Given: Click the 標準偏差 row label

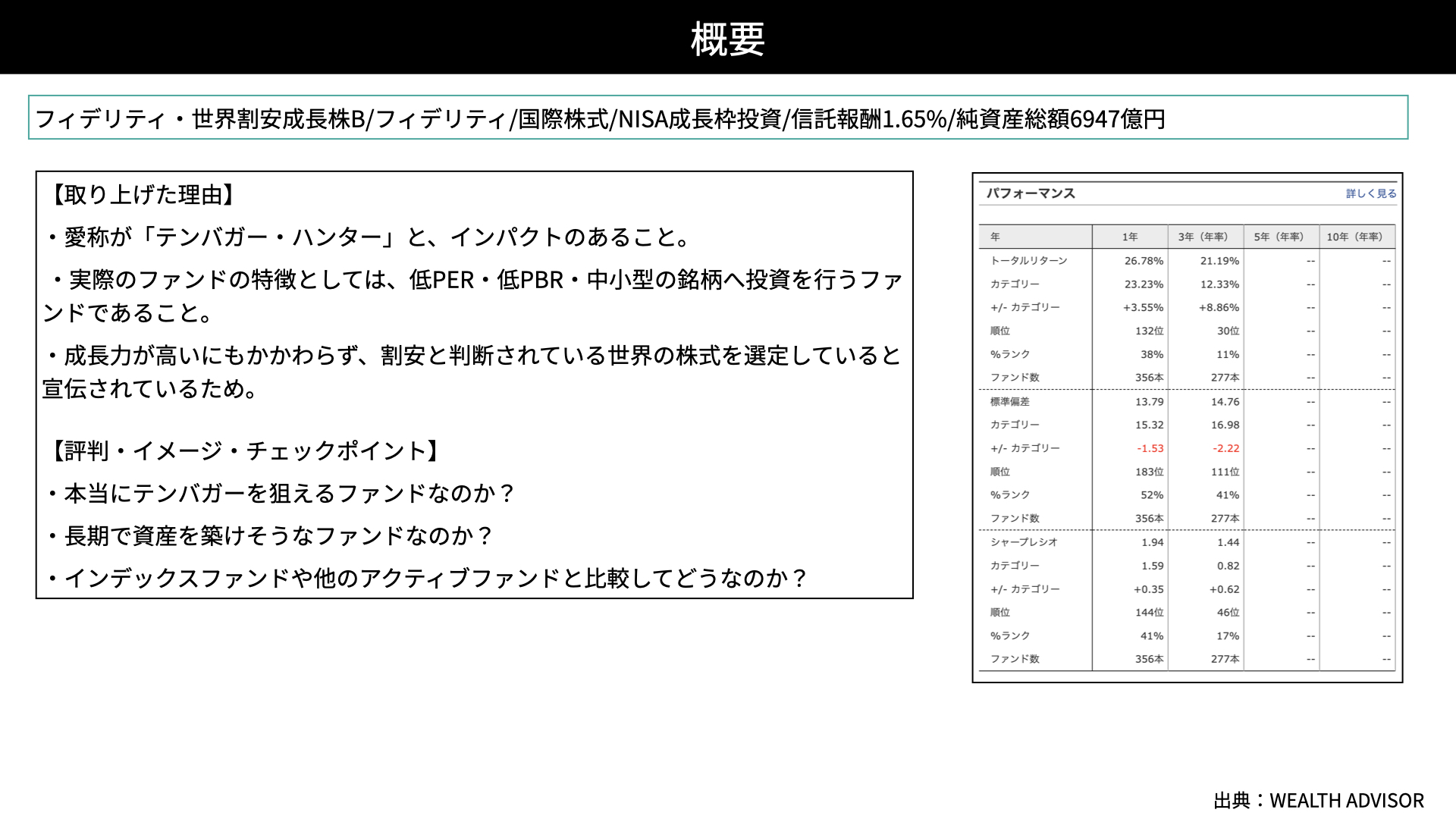Looking at the screenshot, I should click(x=1009, y=402).
